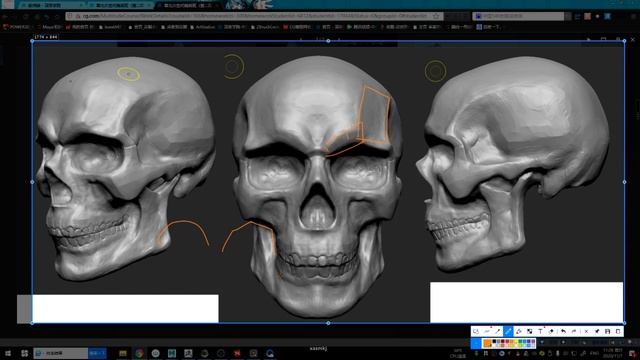Viewport: 640px width, 360px height.
Task: Focus the browser address bar
Action: click(253, 16)
